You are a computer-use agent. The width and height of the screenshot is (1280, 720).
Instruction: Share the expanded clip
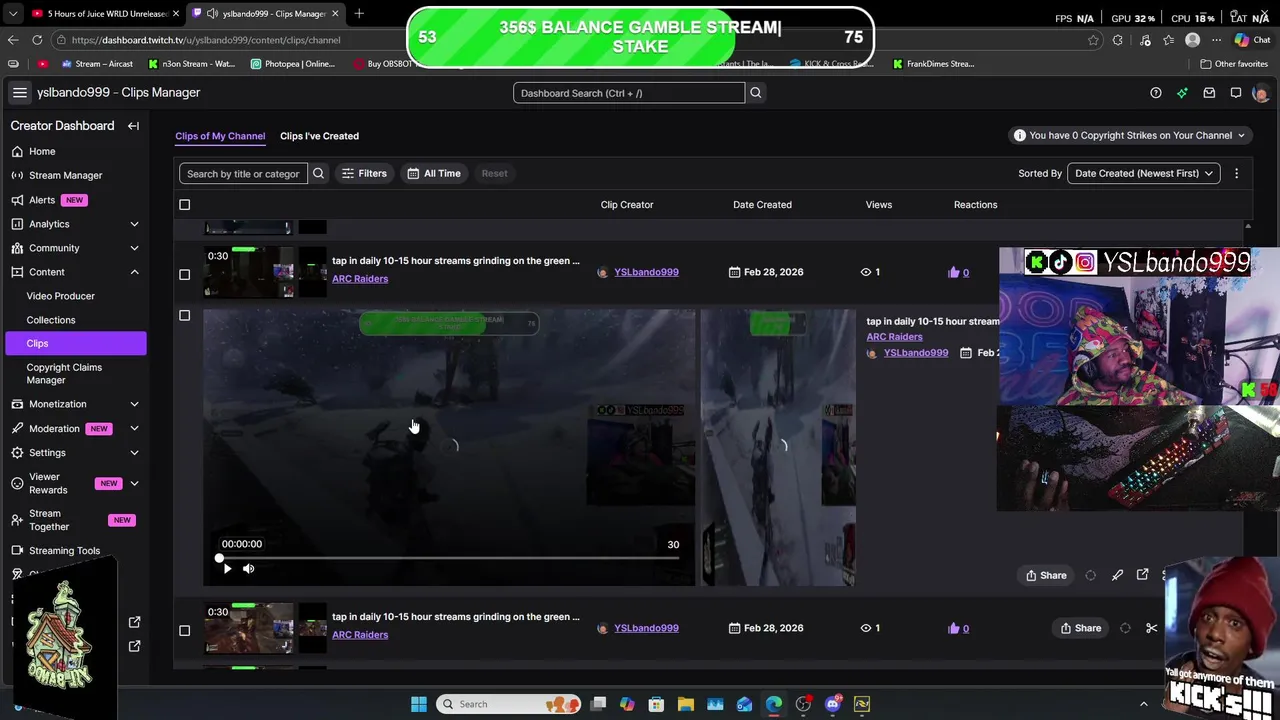[x=1046, y=575]
